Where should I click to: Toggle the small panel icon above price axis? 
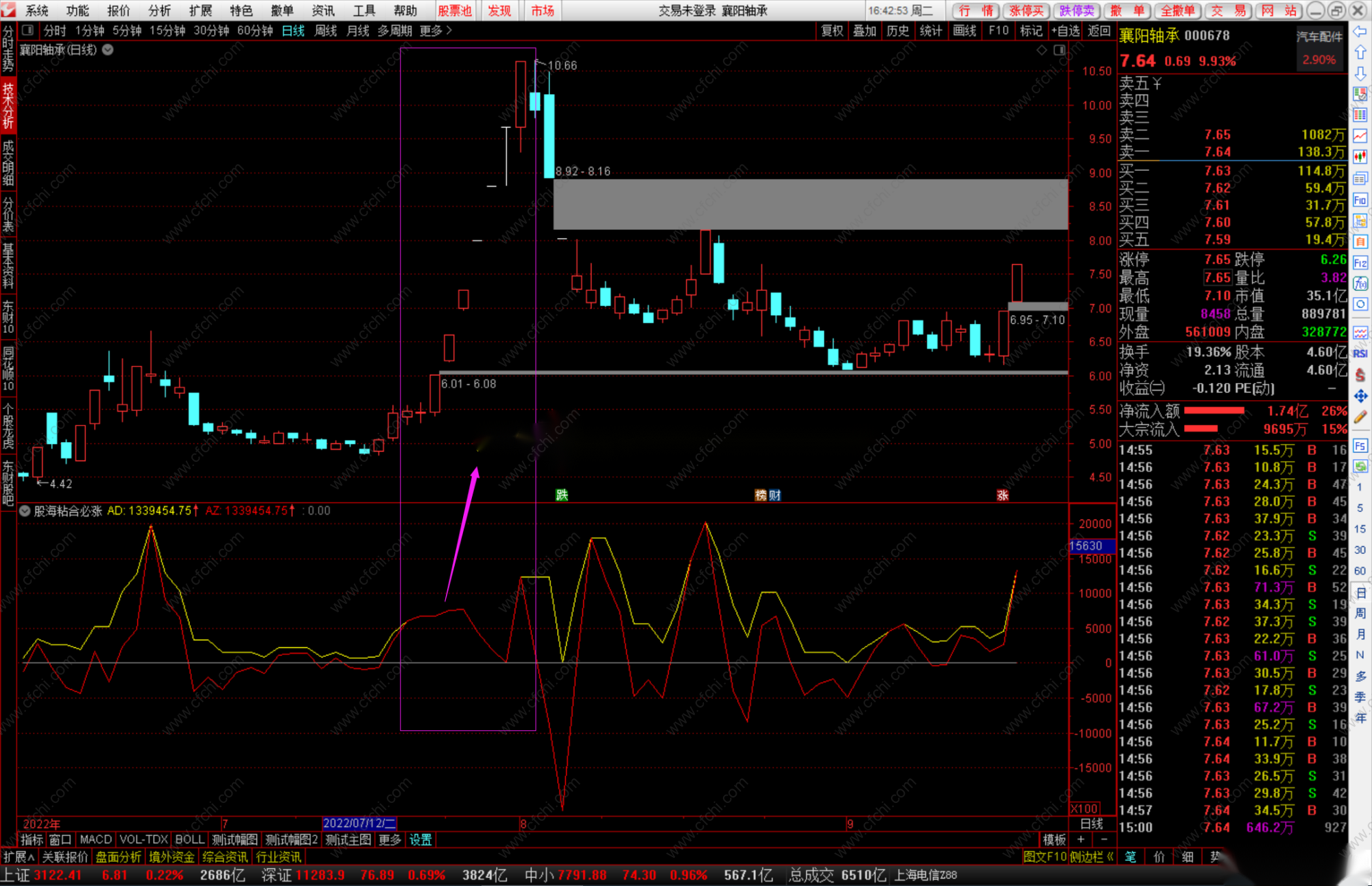[x=1059, y=50]
